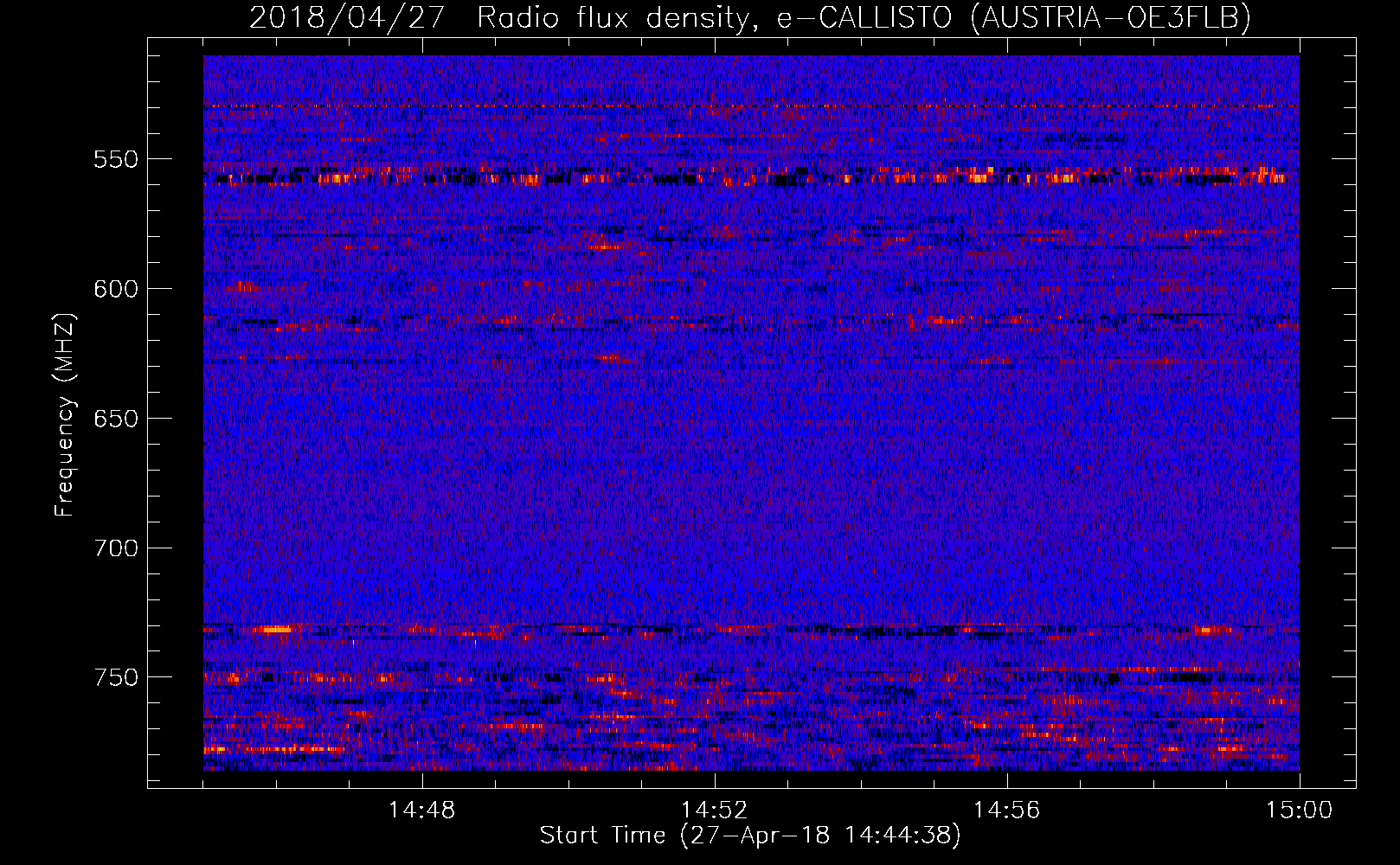The image size is (1400, 865).
Task: Select the "Frequency (MHZ)" axis label
Action: (x=65, y=414)
